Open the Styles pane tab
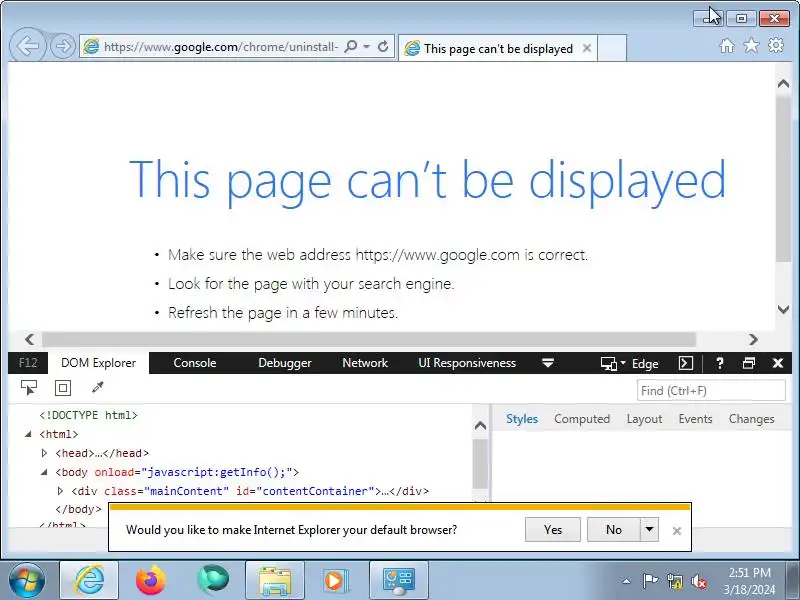 tap(521, 419)
